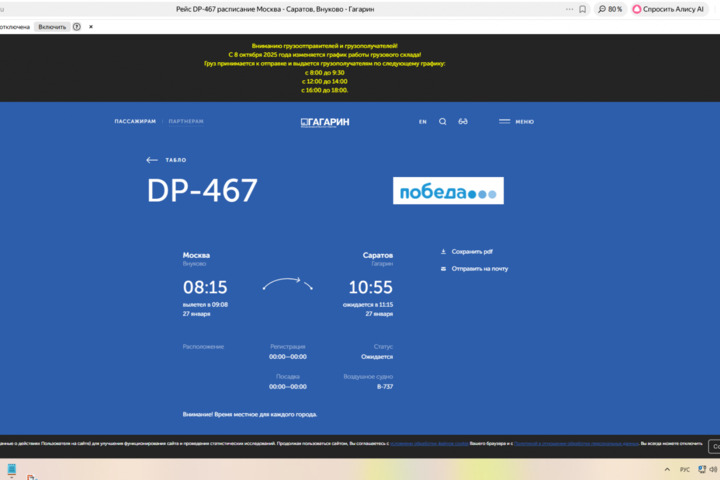
Task: Click the Победа airline logo
Action: pos(448,191)
